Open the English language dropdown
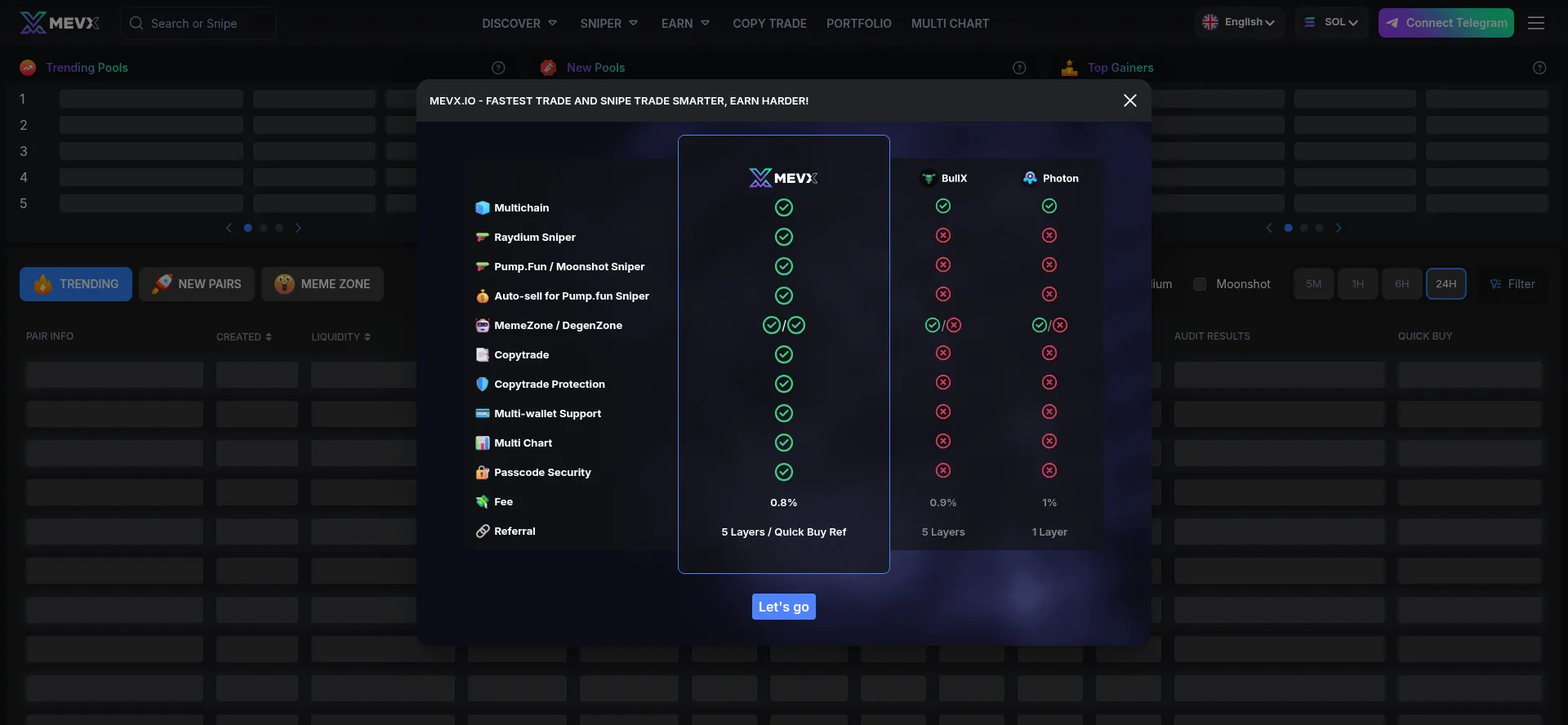The height and width of the screenshot is (725, 1568). 1241,23
